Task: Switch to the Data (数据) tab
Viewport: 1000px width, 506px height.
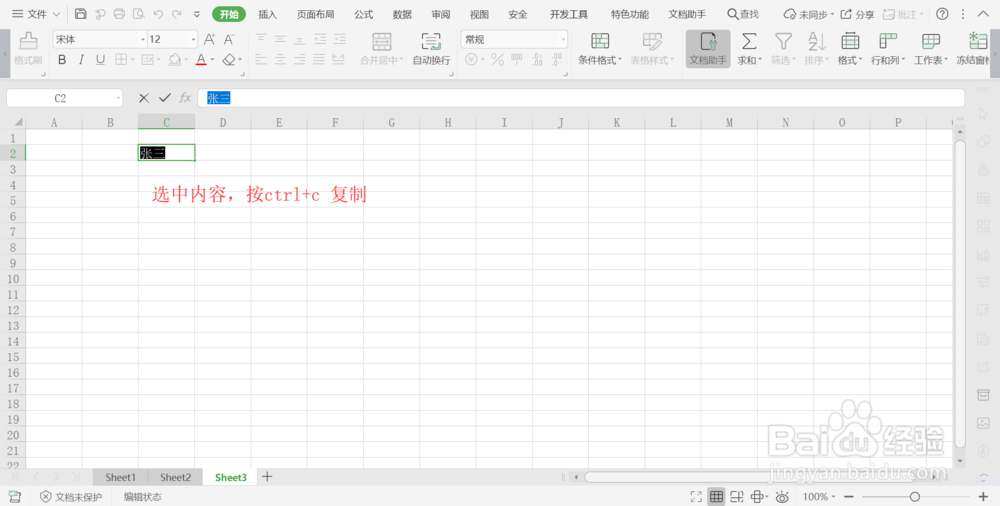Action: [x=402, y=14]
